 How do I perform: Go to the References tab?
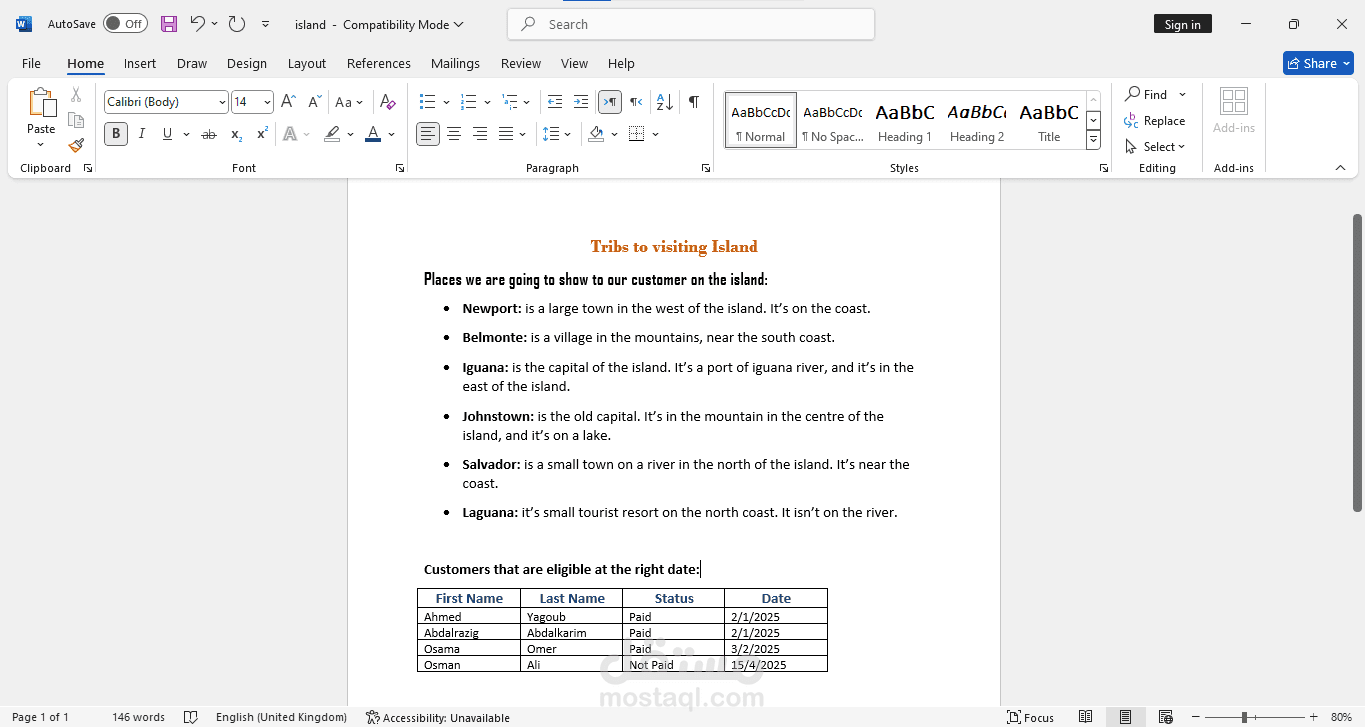[379, 63]
